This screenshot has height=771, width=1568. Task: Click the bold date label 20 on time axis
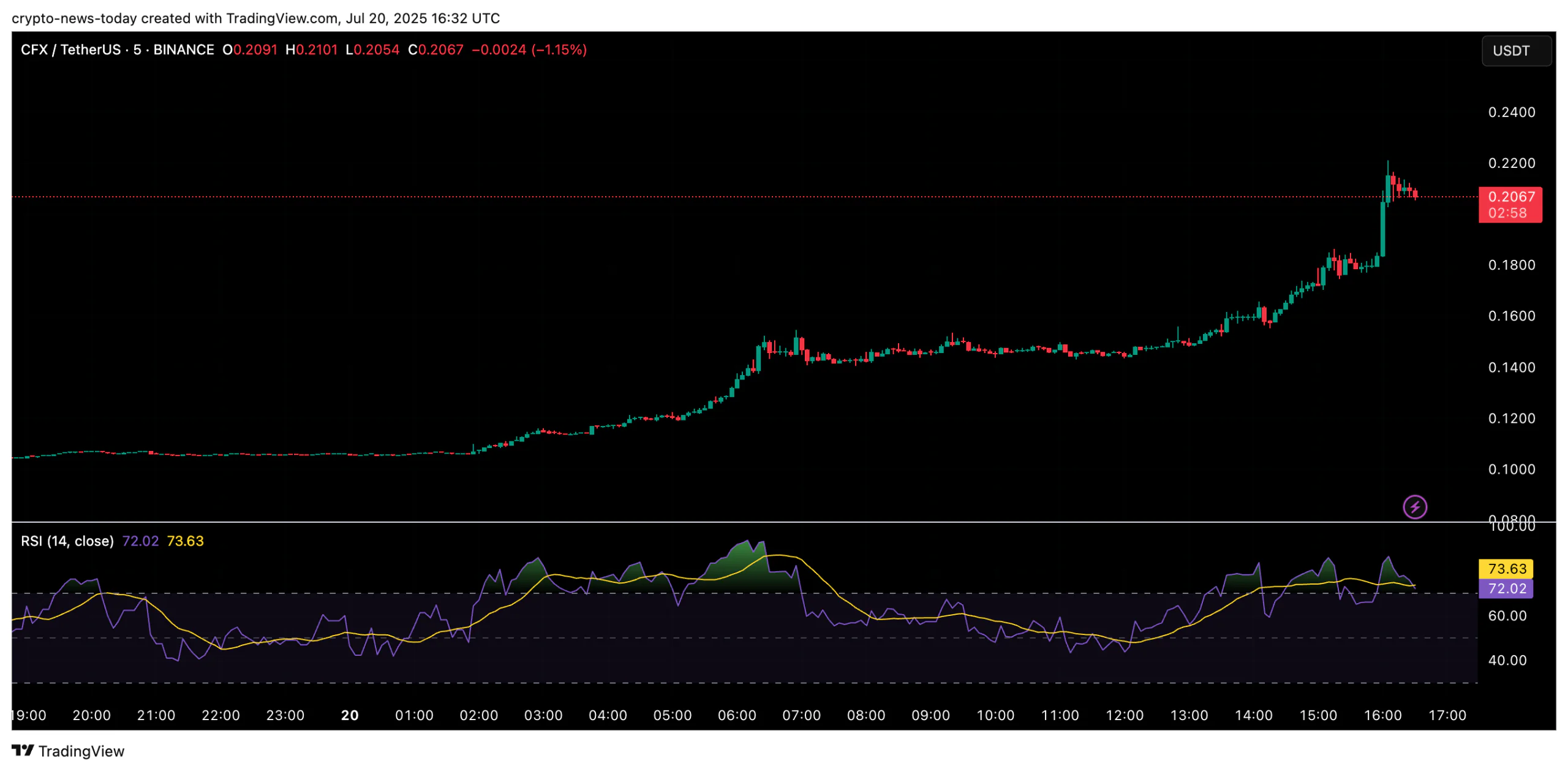click(x=350, y=715)
